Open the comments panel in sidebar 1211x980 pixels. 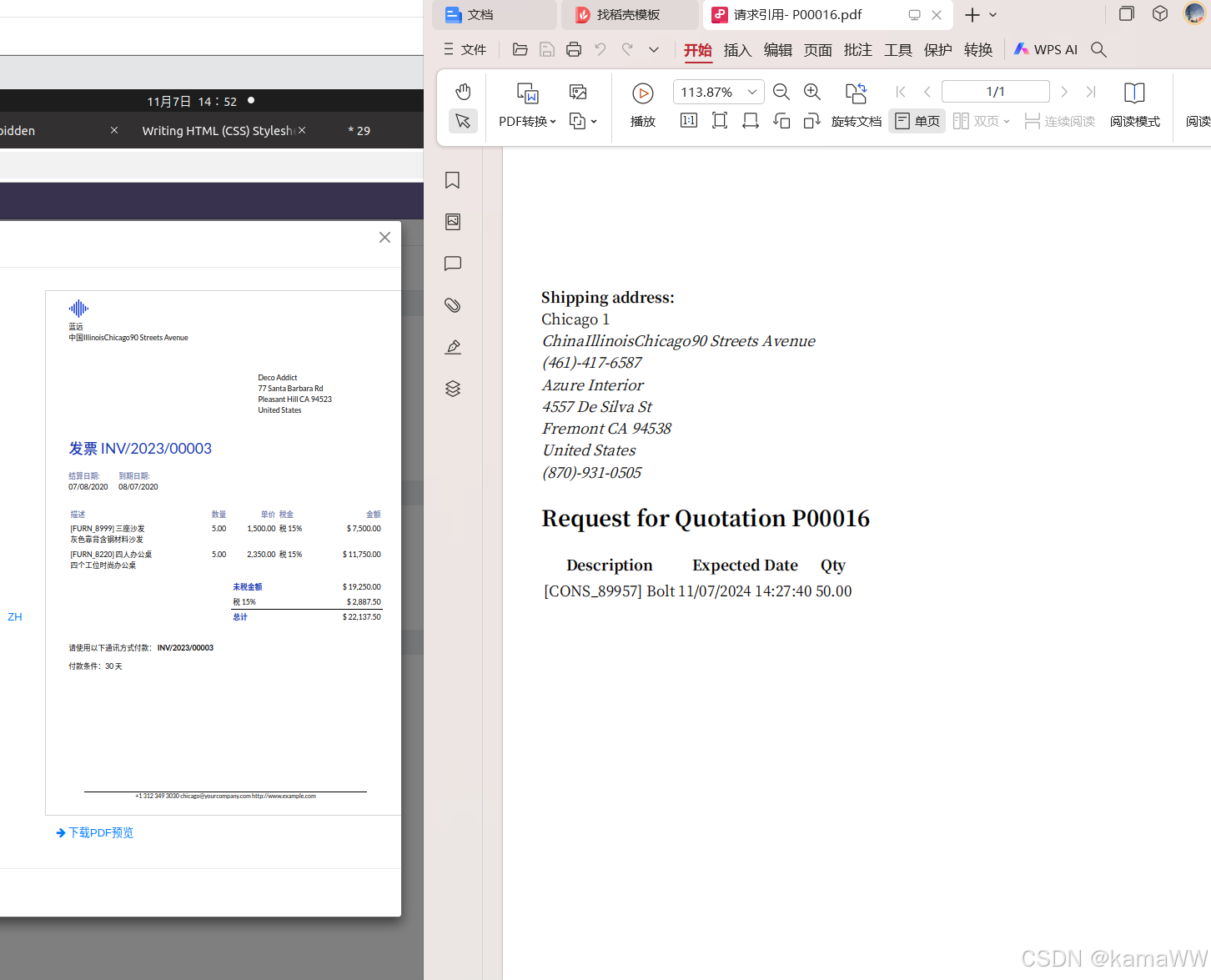[452, 264]
